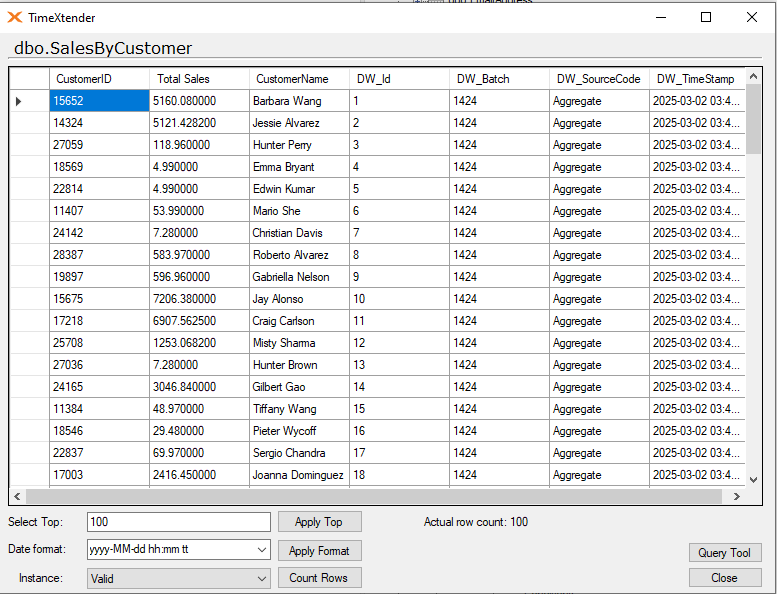777x594 pixels.
Task: Click the DW_Id cell with value 10
Action: pyautogui.click(x=399, y=299)
